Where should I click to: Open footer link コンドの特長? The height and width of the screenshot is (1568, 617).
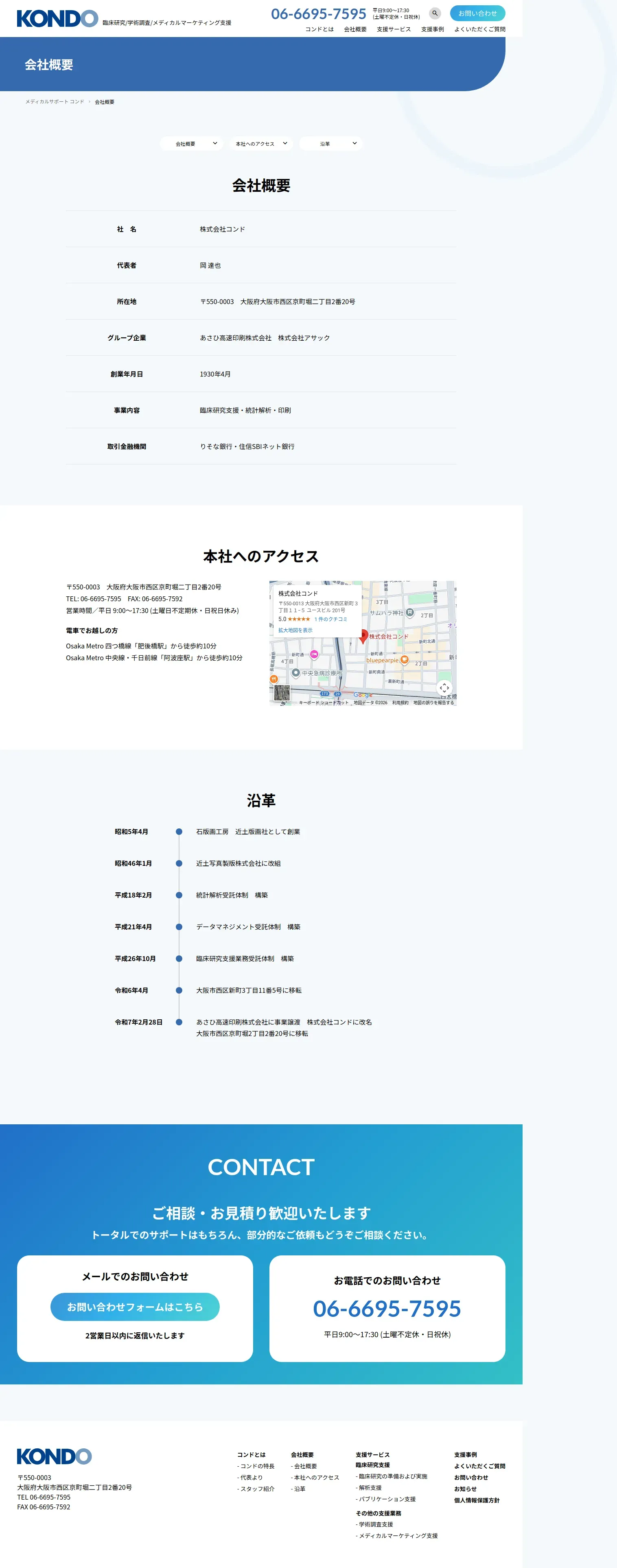point(256,1466)
